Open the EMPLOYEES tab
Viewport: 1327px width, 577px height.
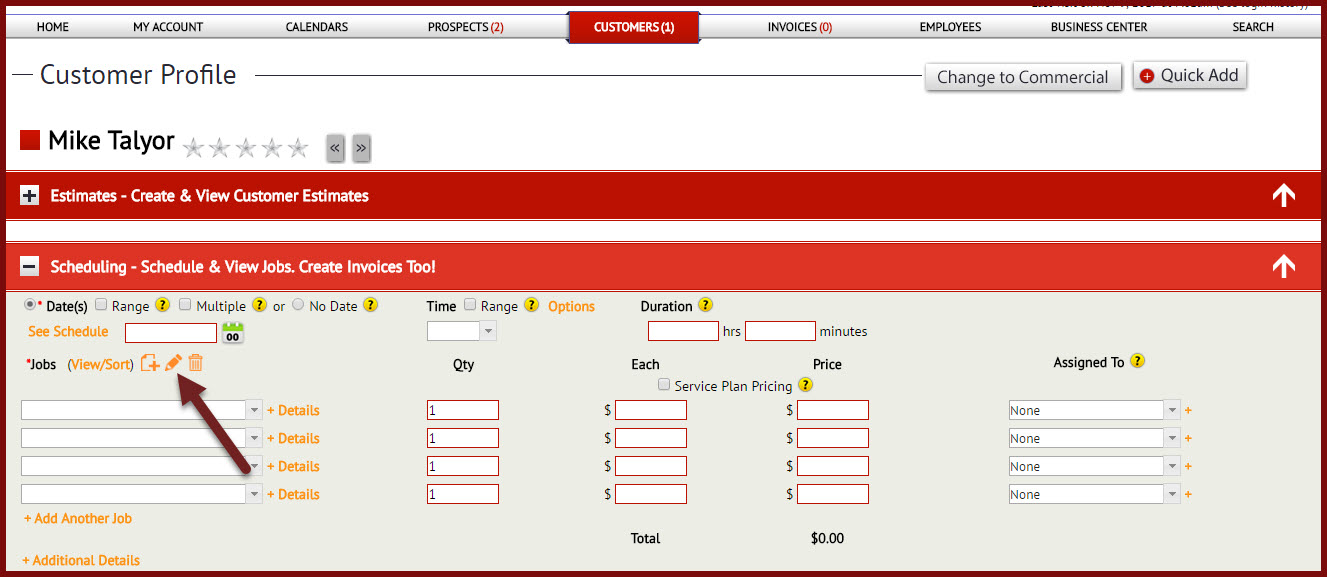tap(950, 27)
